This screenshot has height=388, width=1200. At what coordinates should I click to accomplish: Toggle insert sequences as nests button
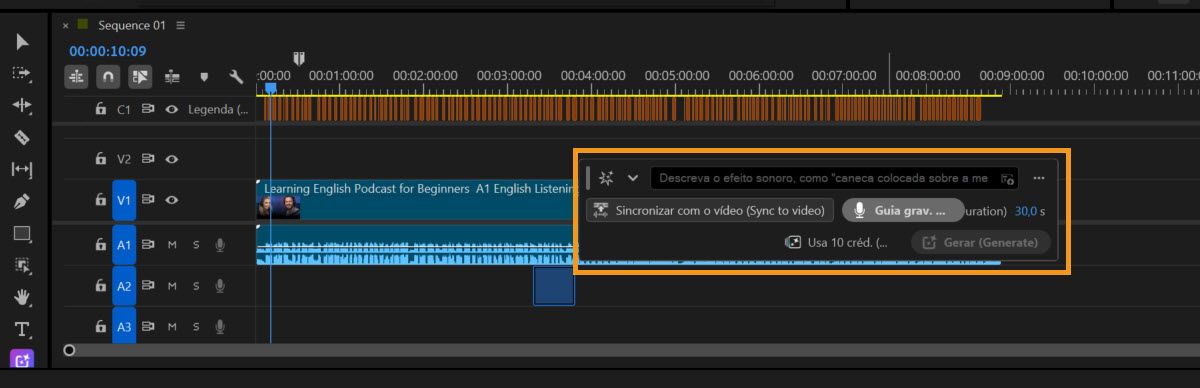pyautogui.click(x=77, y=76)
